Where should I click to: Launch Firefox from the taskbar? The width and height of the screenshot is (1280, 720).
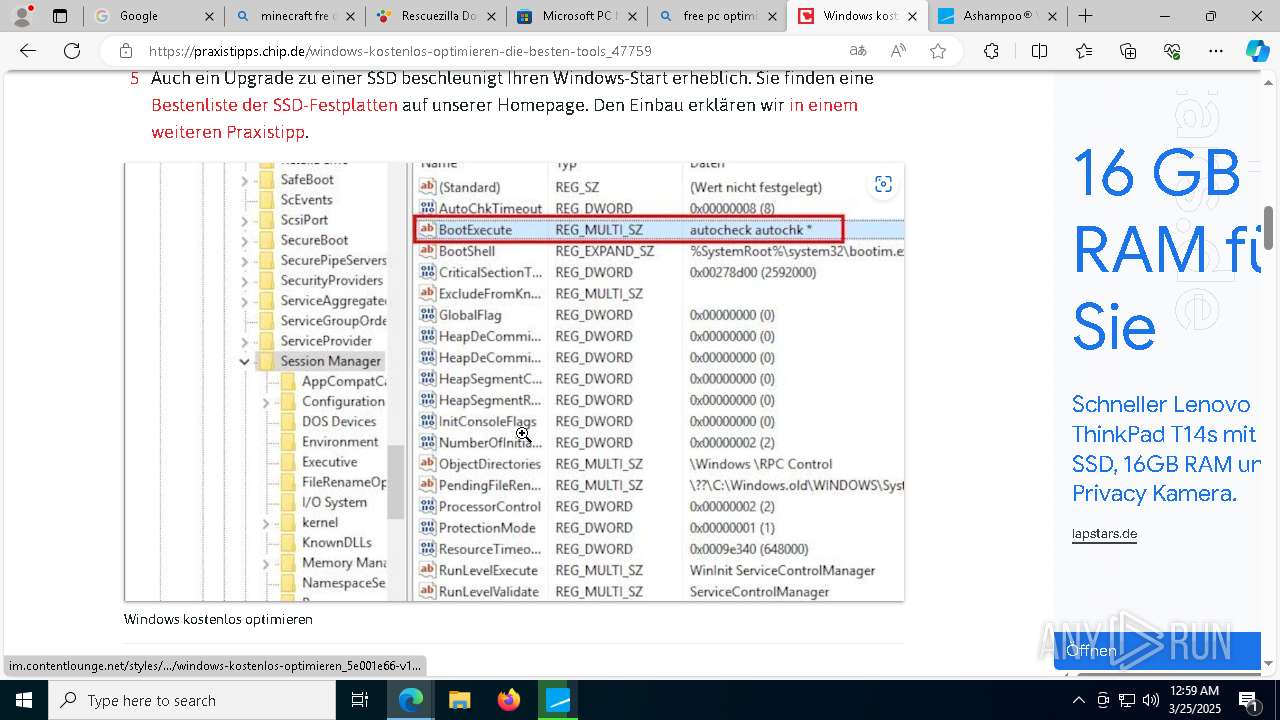[508, 700]
